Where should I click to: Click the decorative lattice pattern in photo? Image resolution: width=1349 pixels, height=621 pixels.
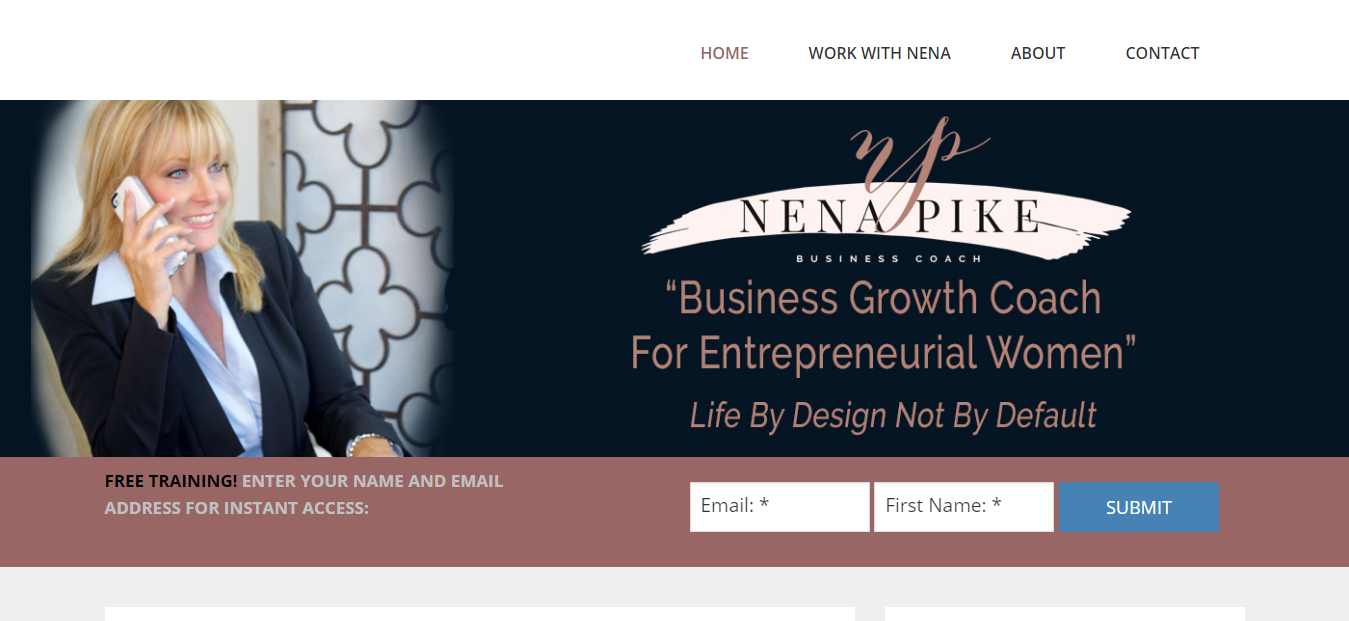(360, 200)
